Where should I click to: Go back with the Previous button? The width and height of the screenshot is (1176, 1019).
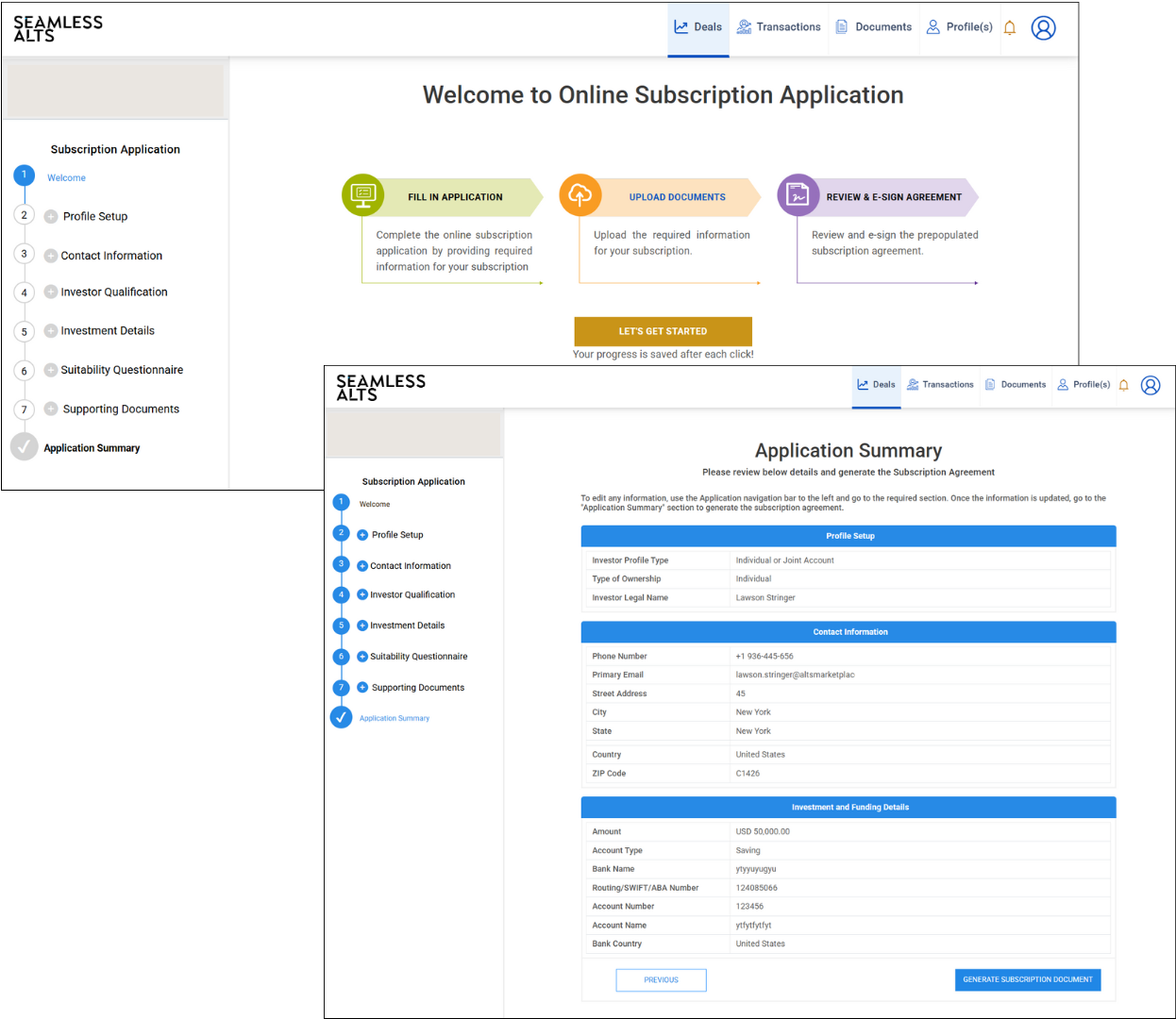pos(661,980)
